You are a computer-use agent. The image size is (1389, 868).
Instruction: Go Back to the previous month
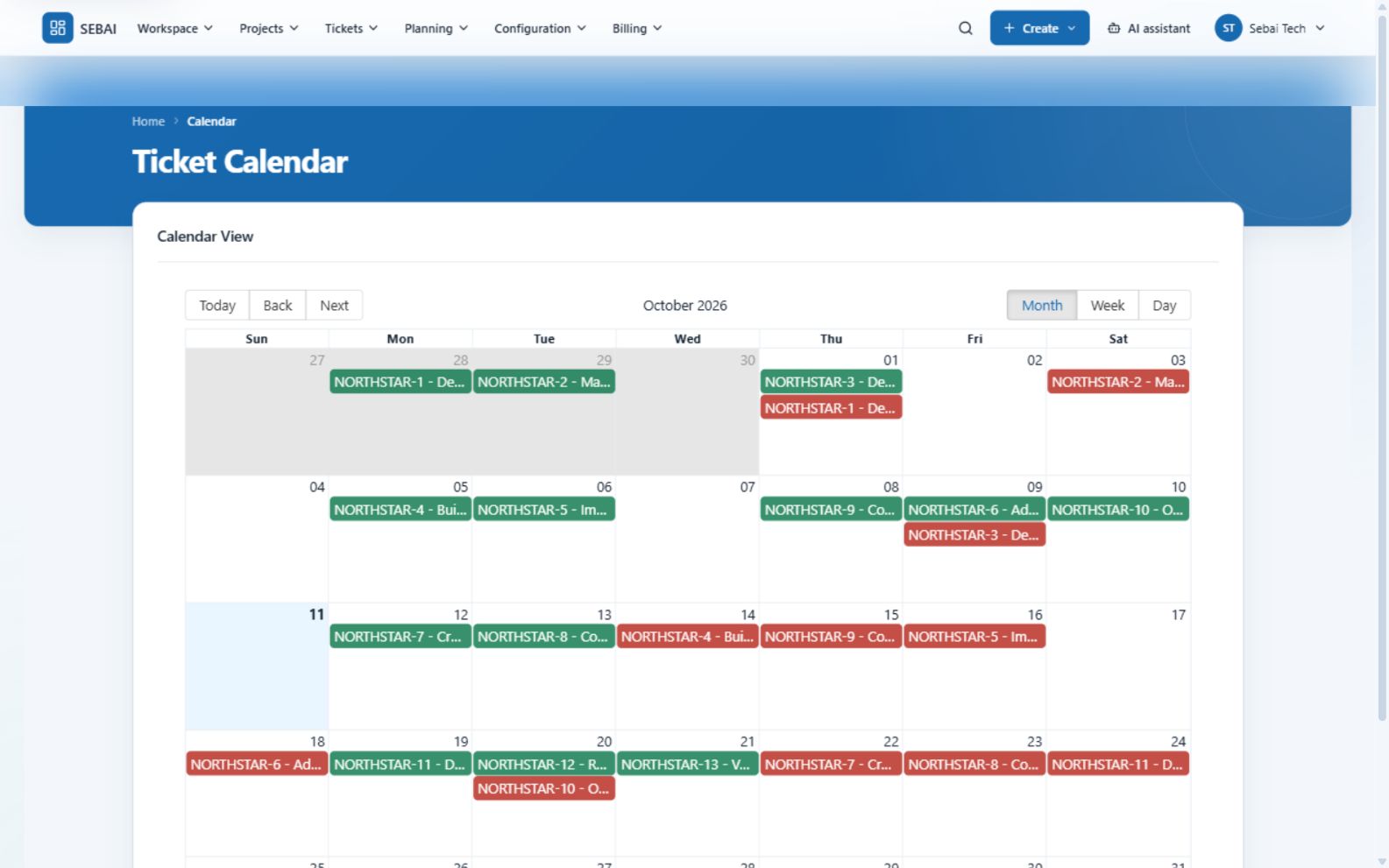(x=278, y=305)
